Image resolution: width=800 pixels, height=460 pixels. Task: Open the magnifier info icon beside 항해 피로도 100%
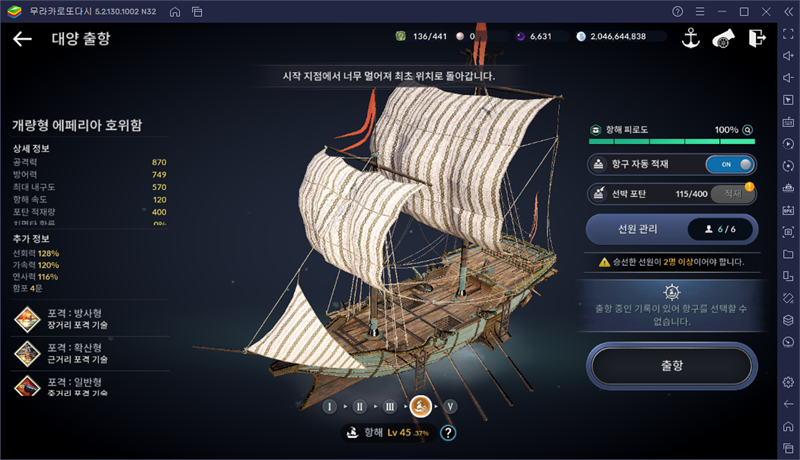747,130
